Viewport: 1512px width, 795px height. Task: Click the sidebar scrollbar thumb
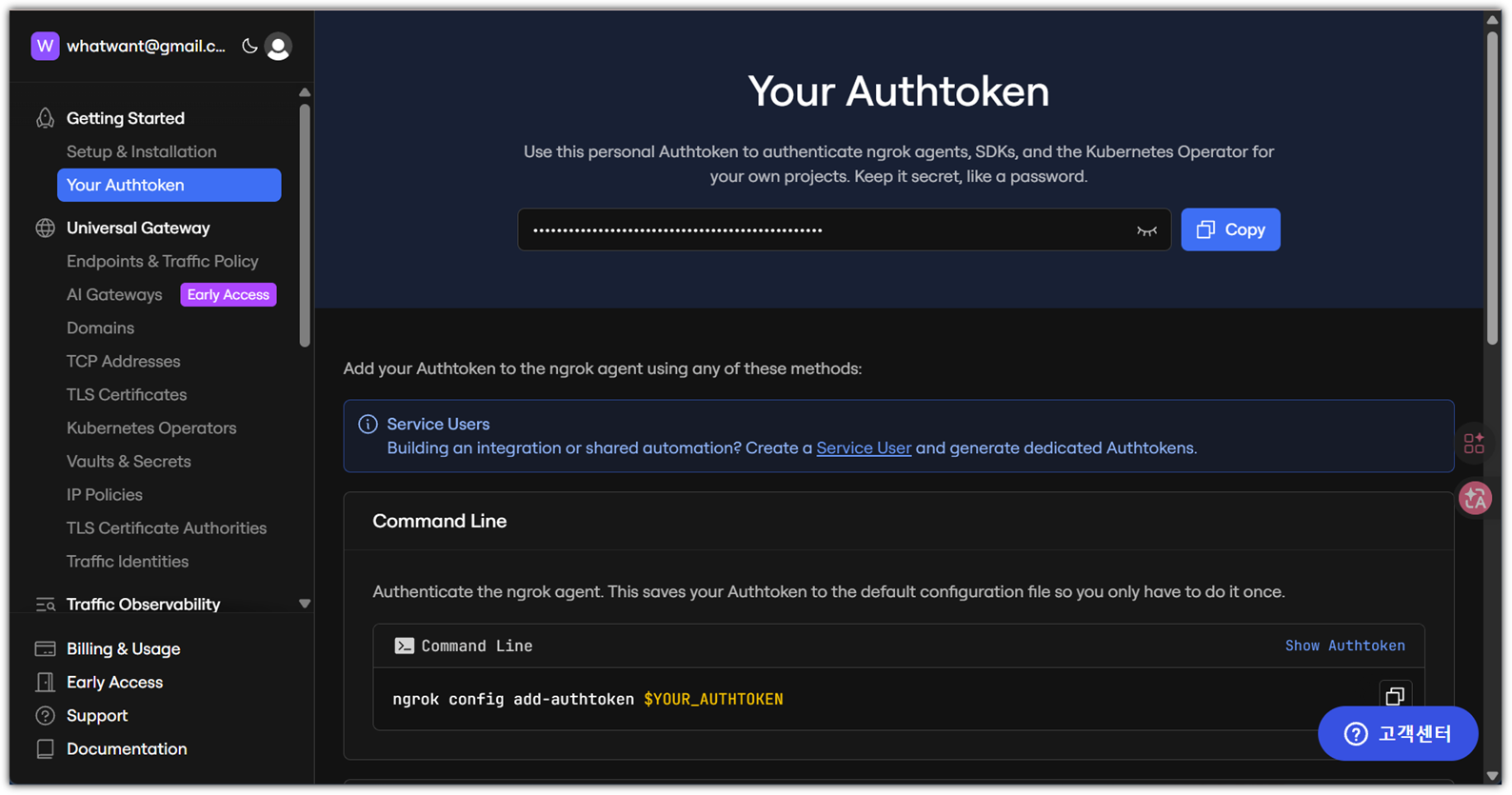(305, 226)
